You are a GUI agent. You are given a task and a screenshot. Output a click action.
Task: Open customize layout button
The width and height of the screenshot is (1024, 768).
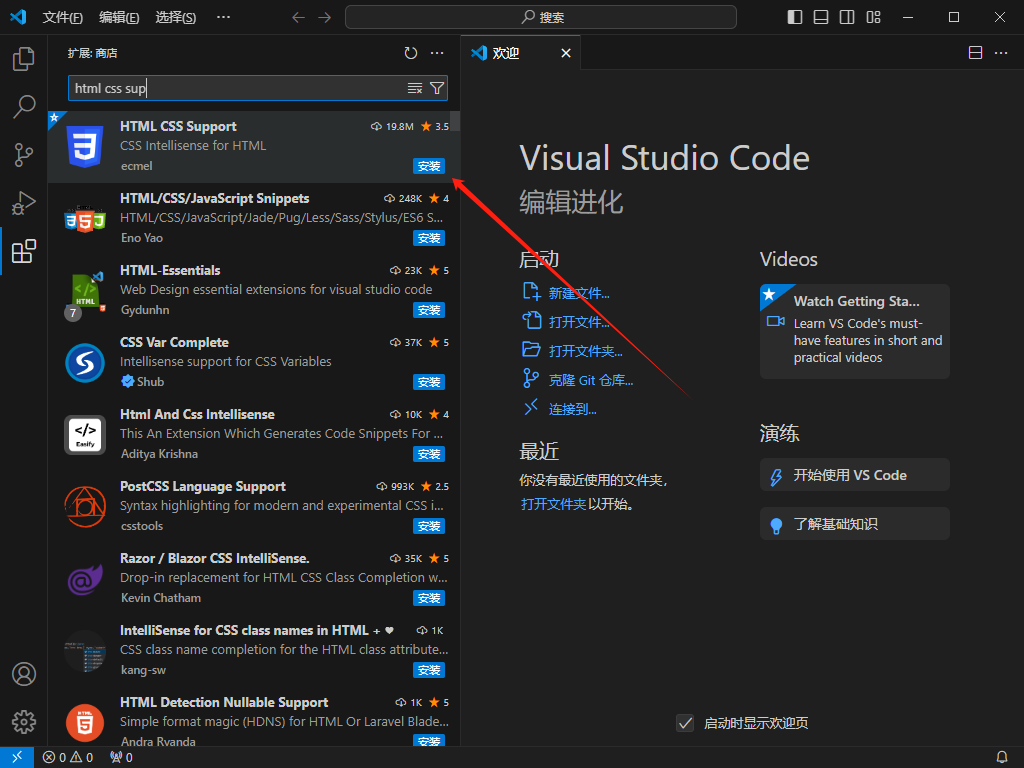874,17
